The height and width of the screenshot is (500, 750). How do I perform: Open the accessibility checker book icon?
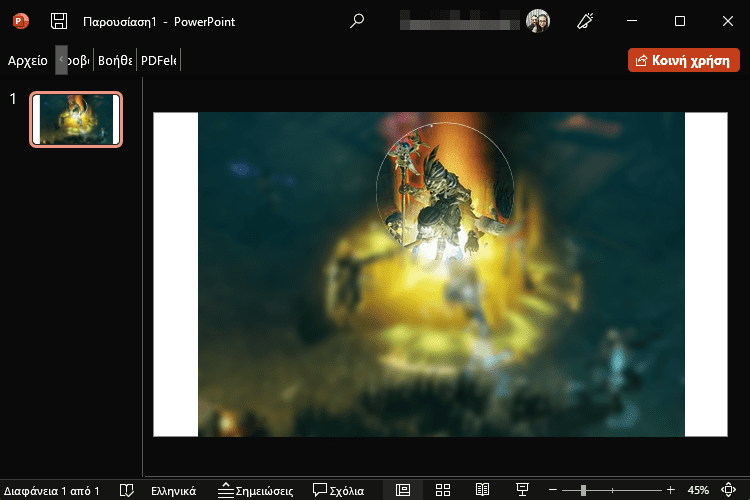pyautogui.click(x=127, y=490)
